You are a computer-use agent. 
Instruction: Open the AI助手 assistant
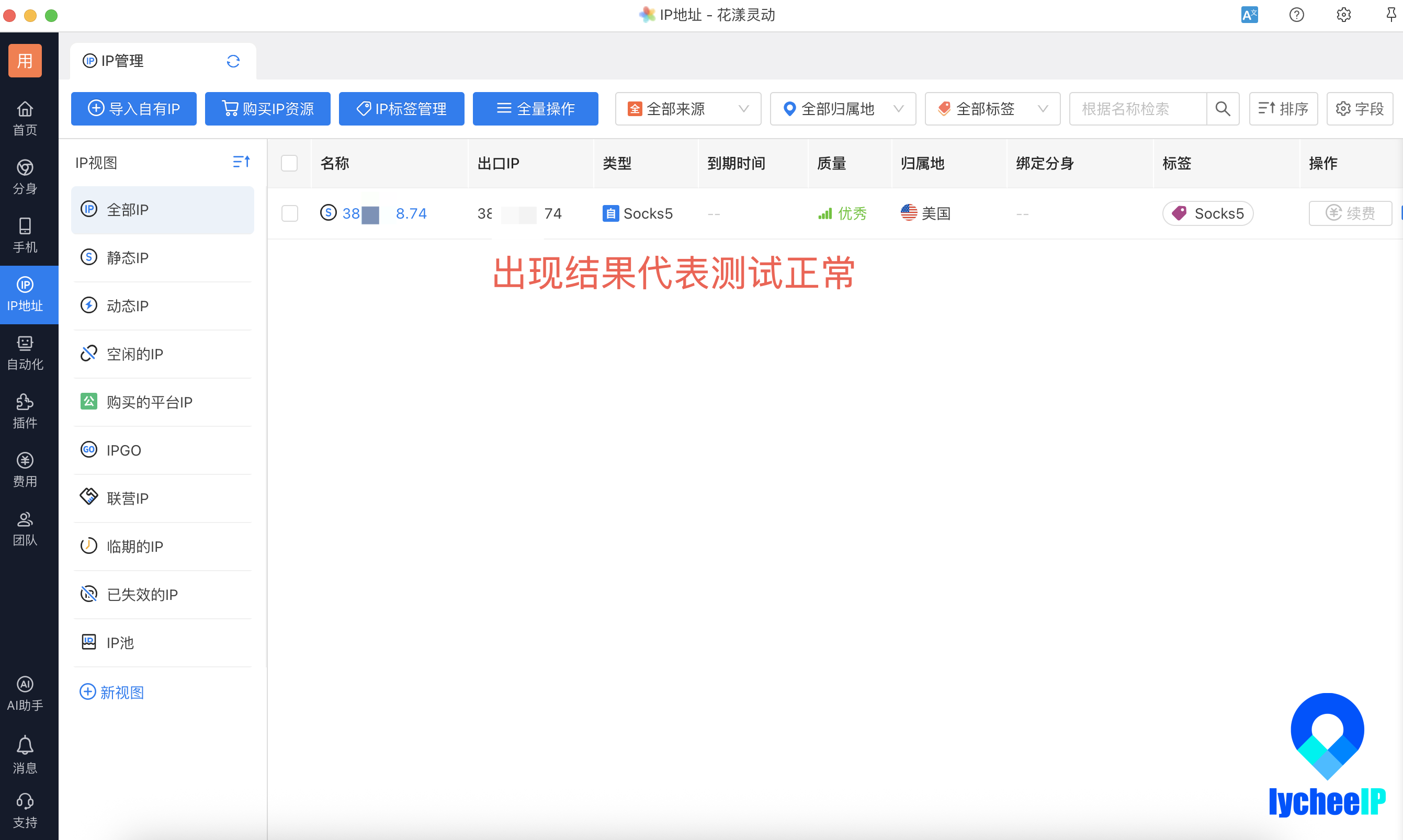(25, 694)
